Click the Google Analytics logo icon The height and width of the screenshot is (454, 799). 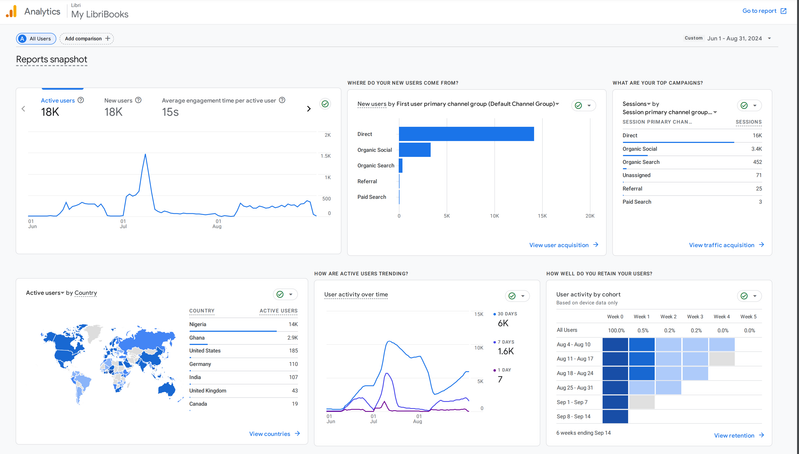pos(11,12)
